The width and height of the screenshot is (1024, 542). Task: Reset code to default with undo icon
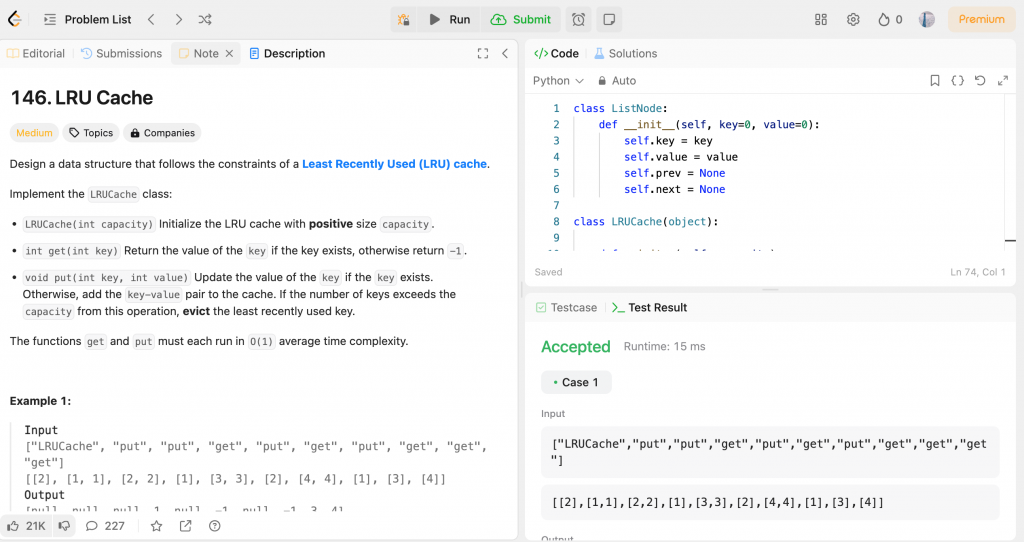pyautogui.click(x=980, y=80)
